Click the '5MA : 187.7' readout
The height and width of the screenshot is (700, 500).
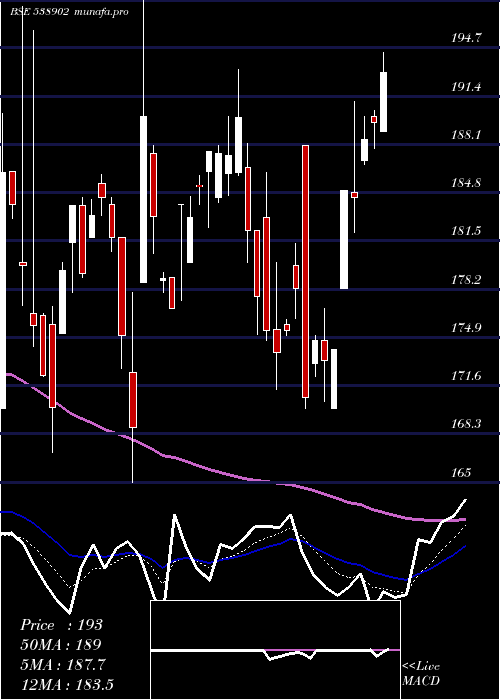point(63,665)
